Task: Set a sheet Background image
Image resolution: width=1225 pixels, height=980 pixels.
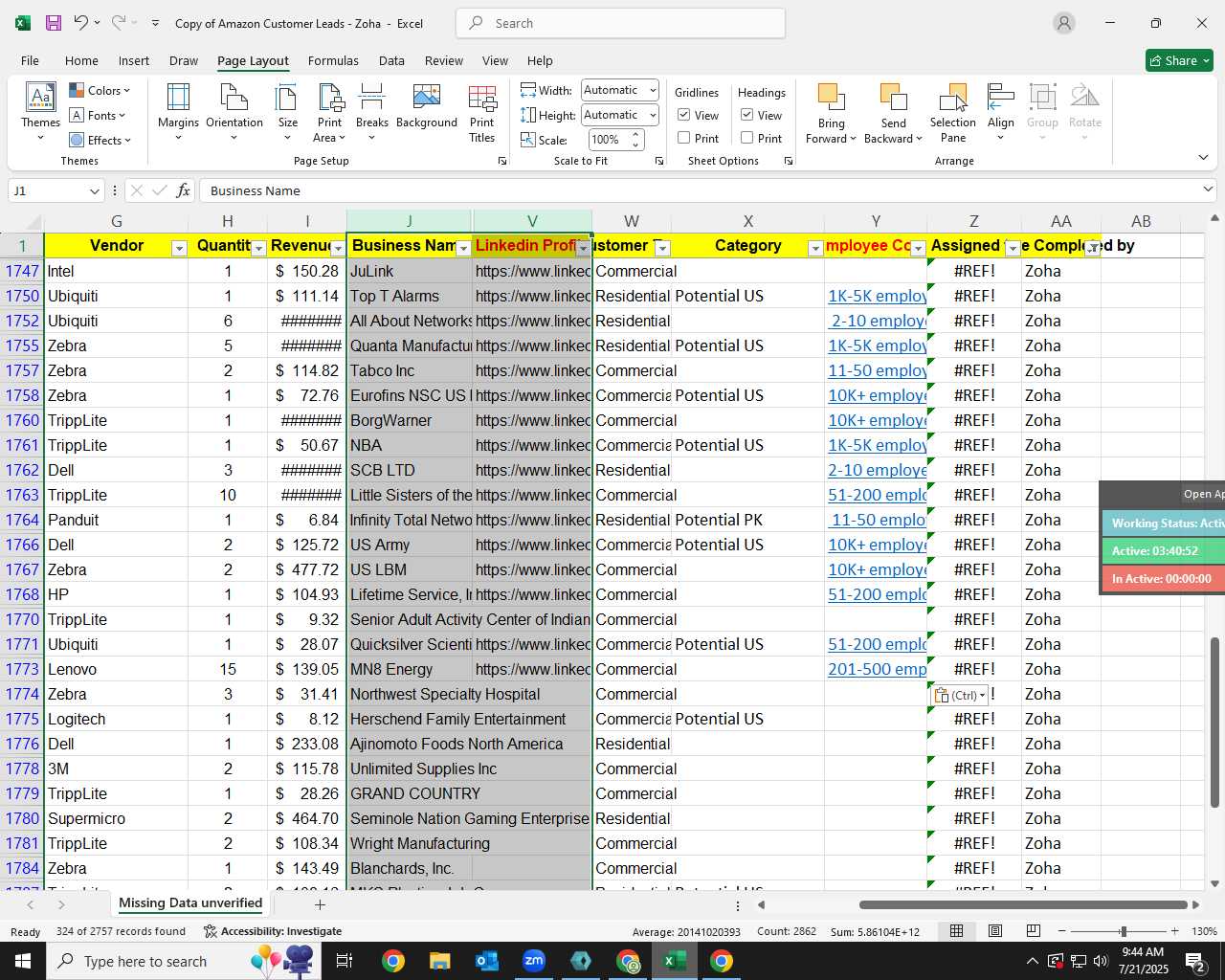Action: point(427,105)
